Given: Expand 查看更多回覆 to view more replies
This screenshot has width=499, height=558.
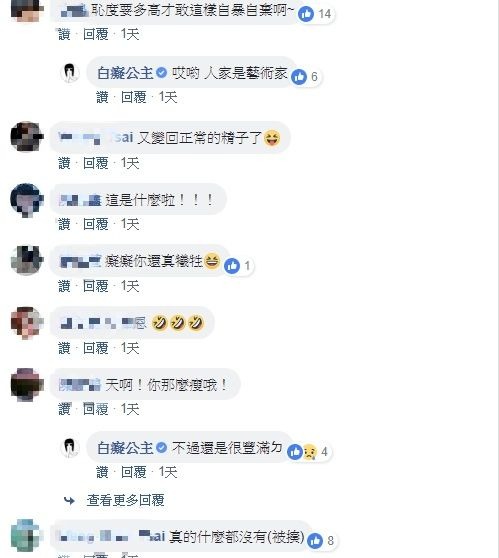Looking at the screenshot, I should pyautogui.click(x=125, y=500).
